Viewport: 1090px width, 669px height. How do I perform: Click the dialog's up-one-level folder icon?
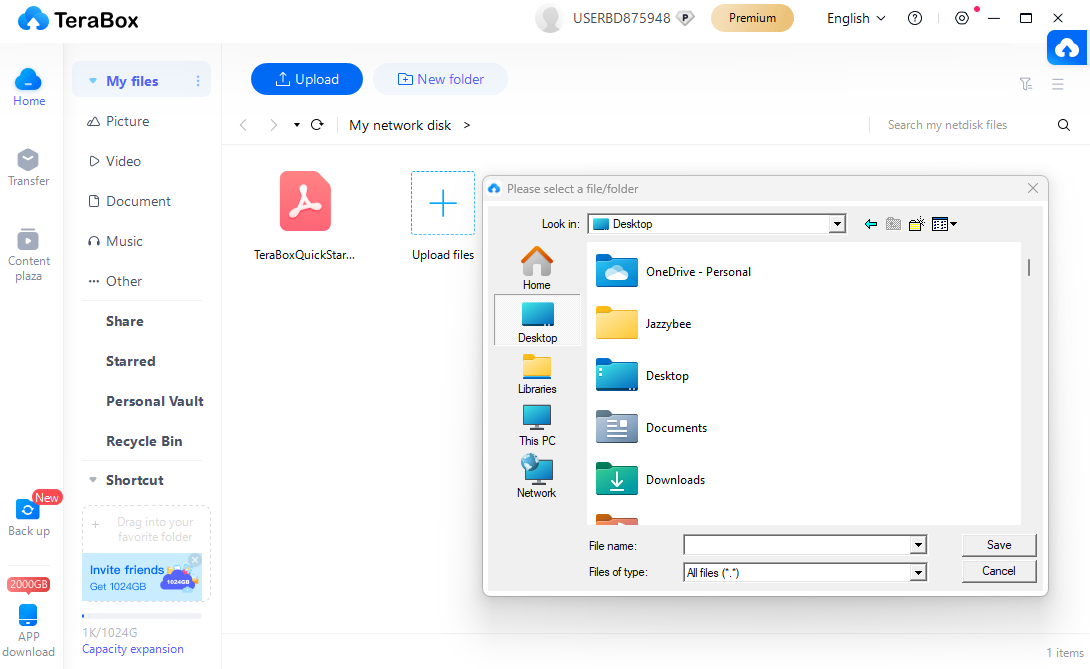pyautogui.click(x=893, y=224)
